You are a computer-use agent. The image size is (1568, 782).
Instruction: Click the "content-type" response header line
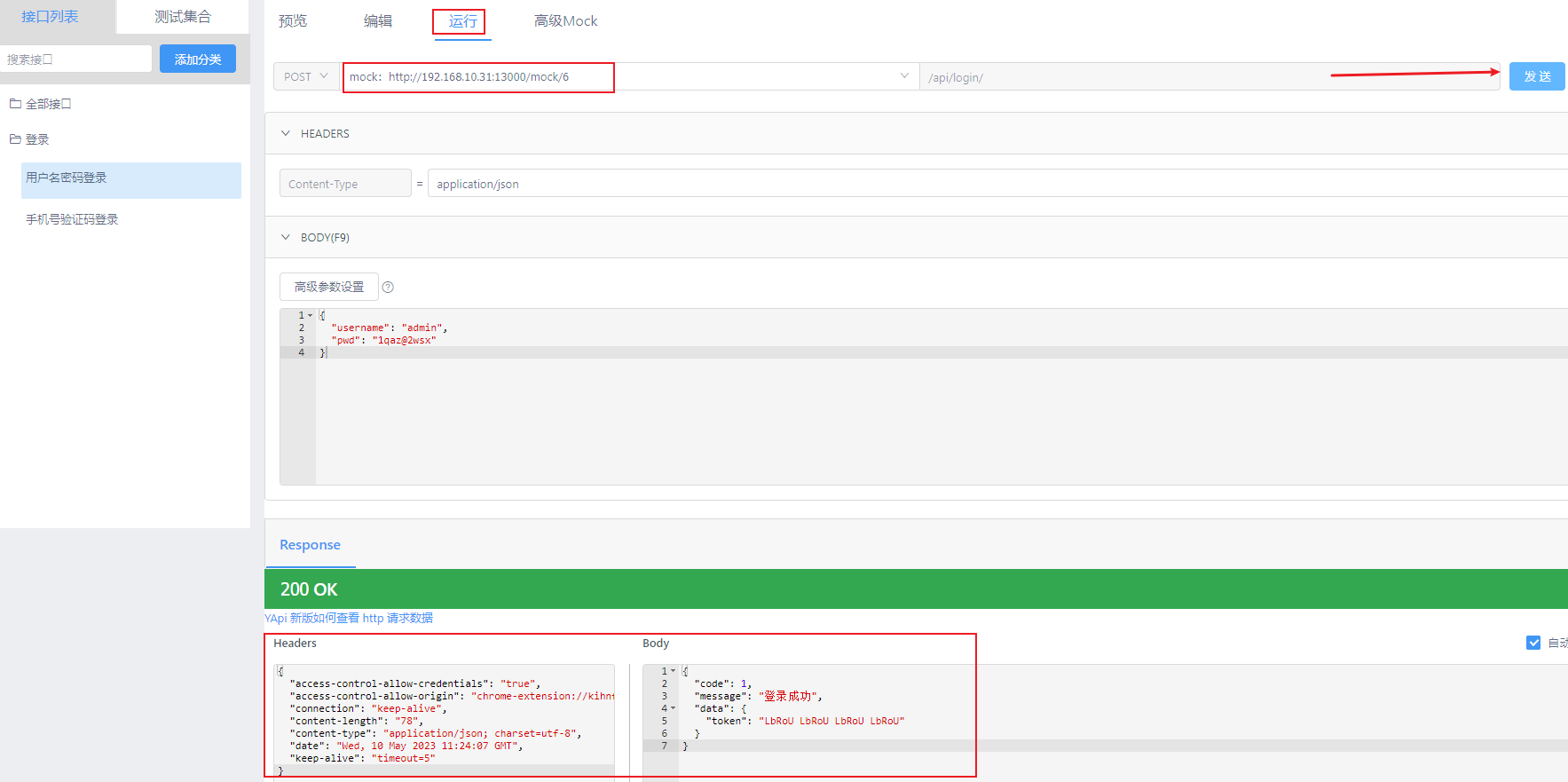[x=436, y=733]
